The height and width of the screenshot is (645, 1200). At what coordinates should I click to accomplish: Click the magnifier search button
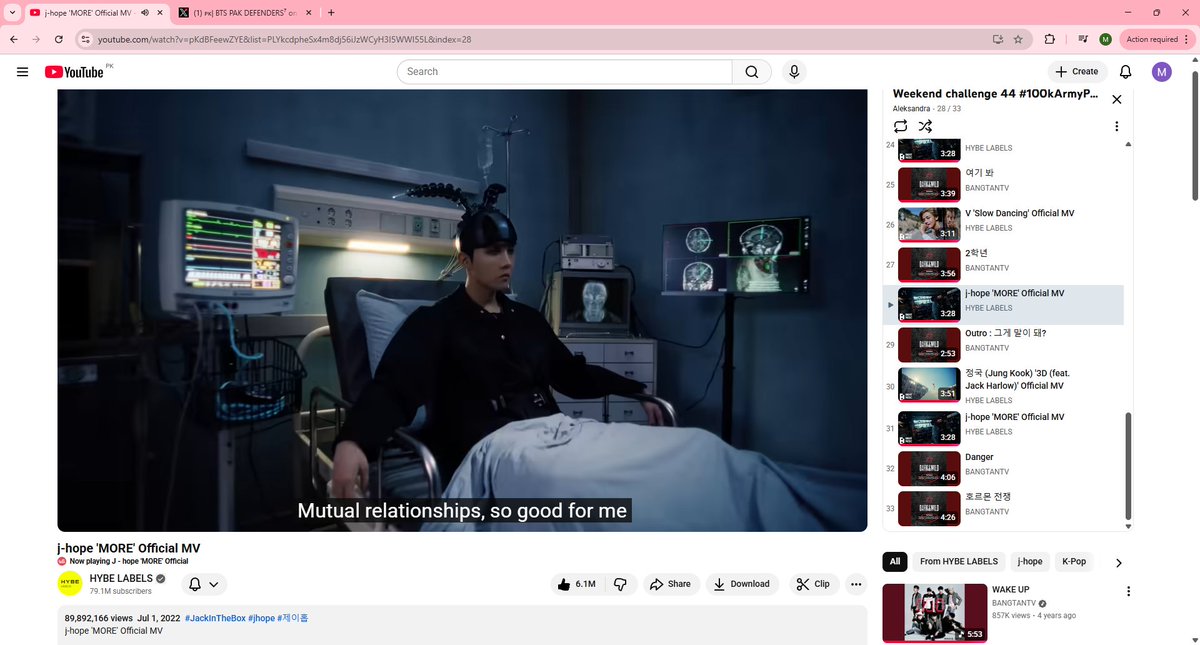coord(752,72)
